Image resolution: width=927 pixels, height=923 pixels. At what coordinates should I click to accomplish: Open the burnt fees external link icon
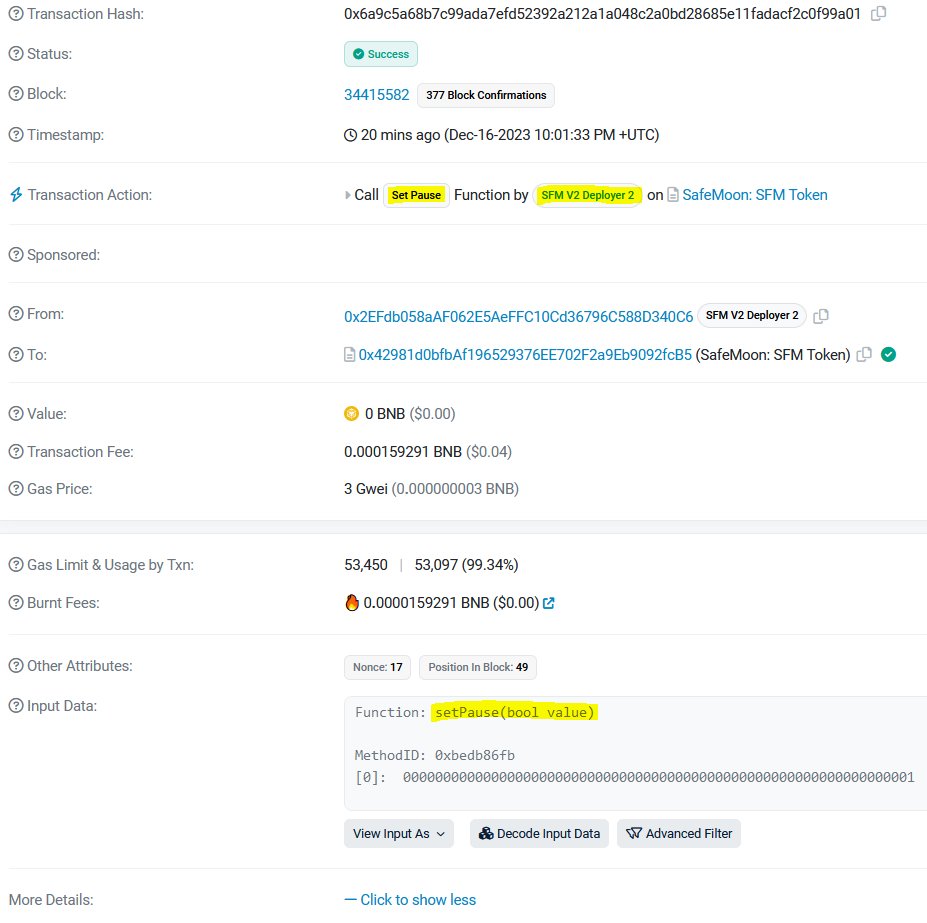coord(549,603)
